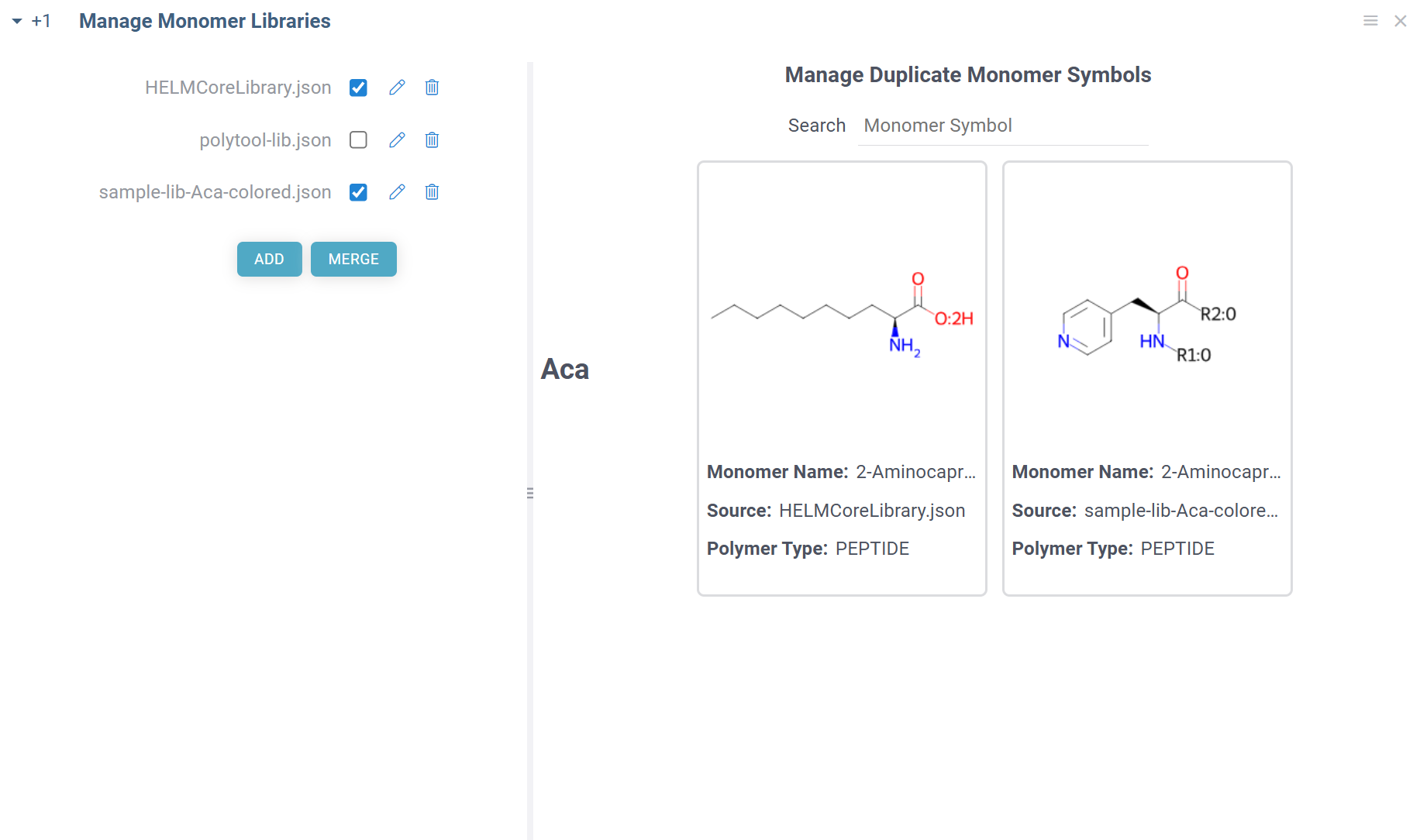Close the Manage Monomer Libraries panel
Image resolution: width=1420 pixels, height=840 pixels.
[1401, 20]
